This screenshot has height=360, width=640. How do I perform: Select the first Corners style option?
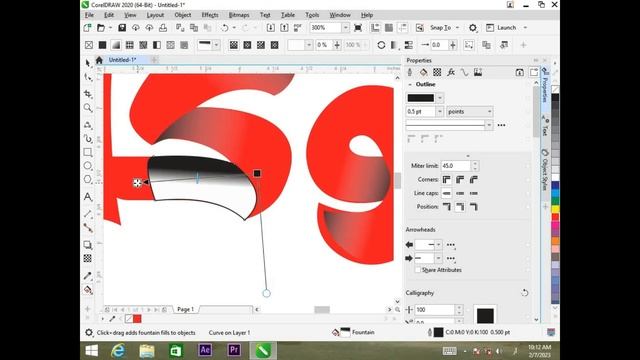[447, 180]
